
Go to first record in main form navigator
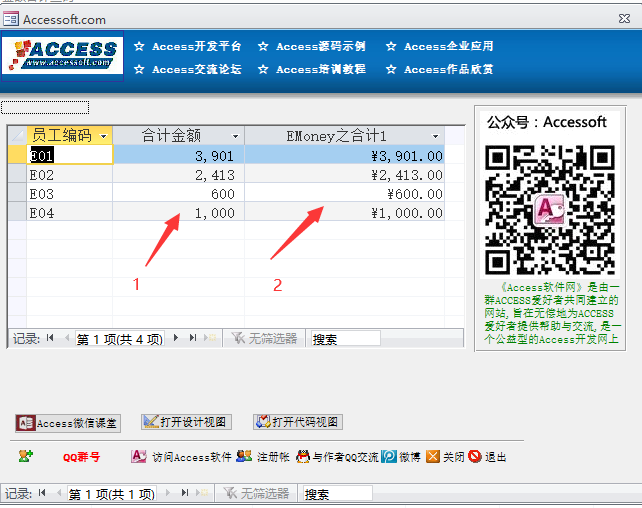[42, 493]
